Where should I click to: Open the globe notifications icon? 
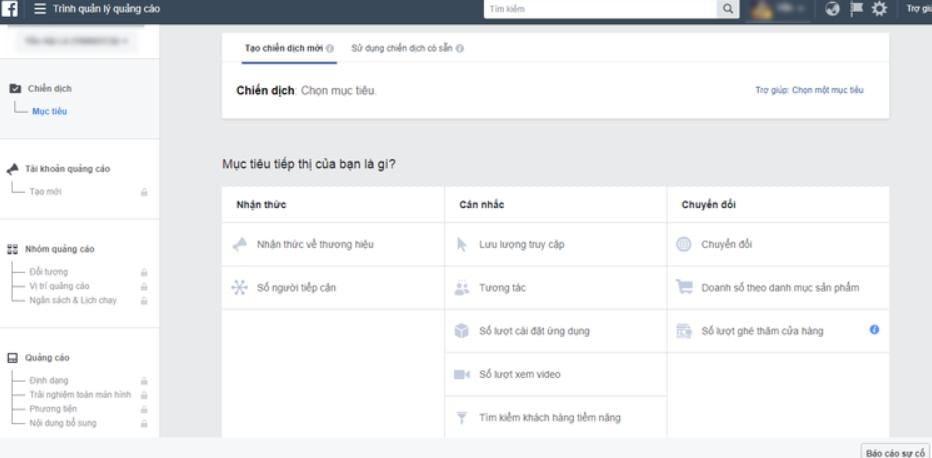833,9
